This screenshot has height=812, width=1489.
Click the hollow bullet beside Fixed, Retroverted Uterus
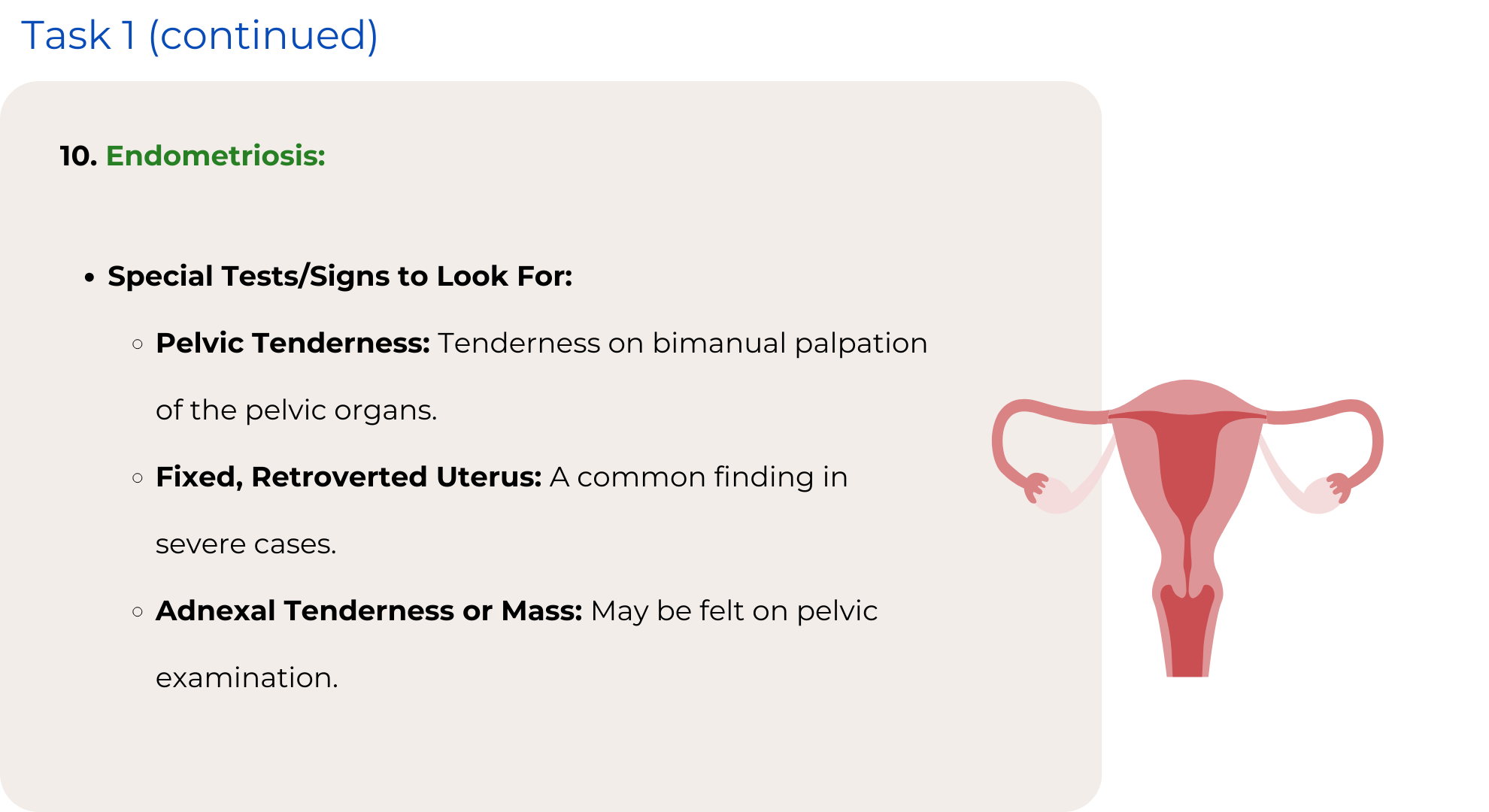tap(138, 478)
